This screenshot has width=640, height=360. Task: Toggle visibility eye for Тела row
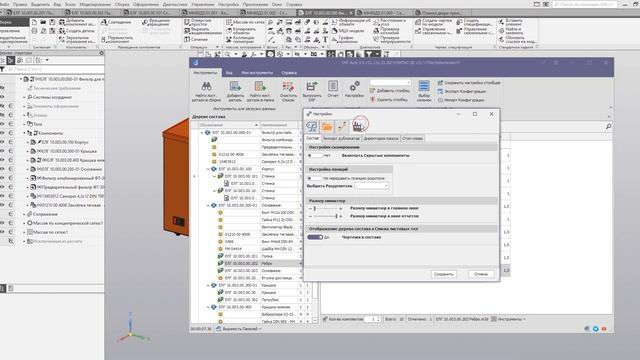click(2, 124)
